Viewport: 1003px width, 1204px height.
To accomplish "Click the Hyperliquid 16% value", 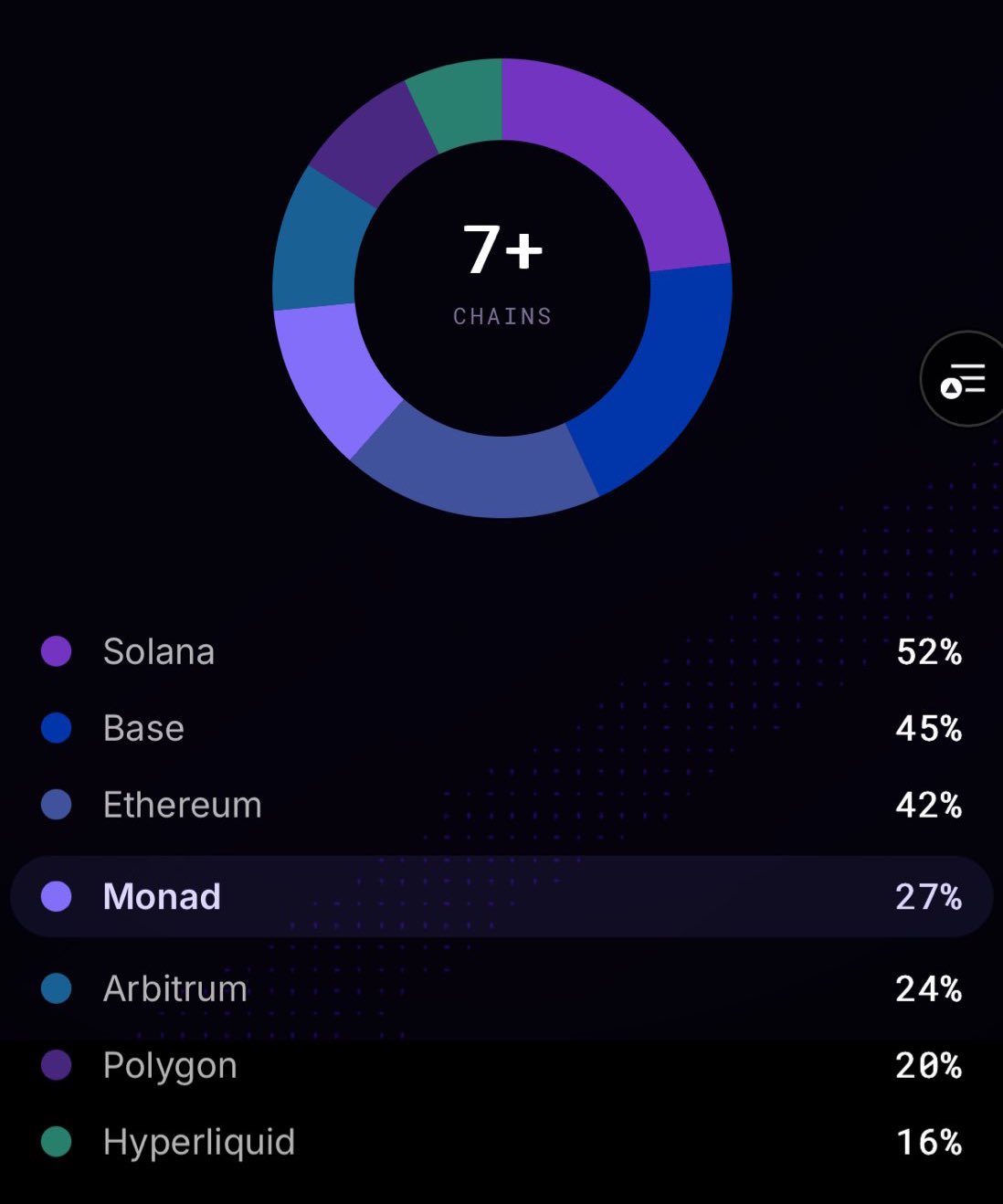I will coord(929,1142).
